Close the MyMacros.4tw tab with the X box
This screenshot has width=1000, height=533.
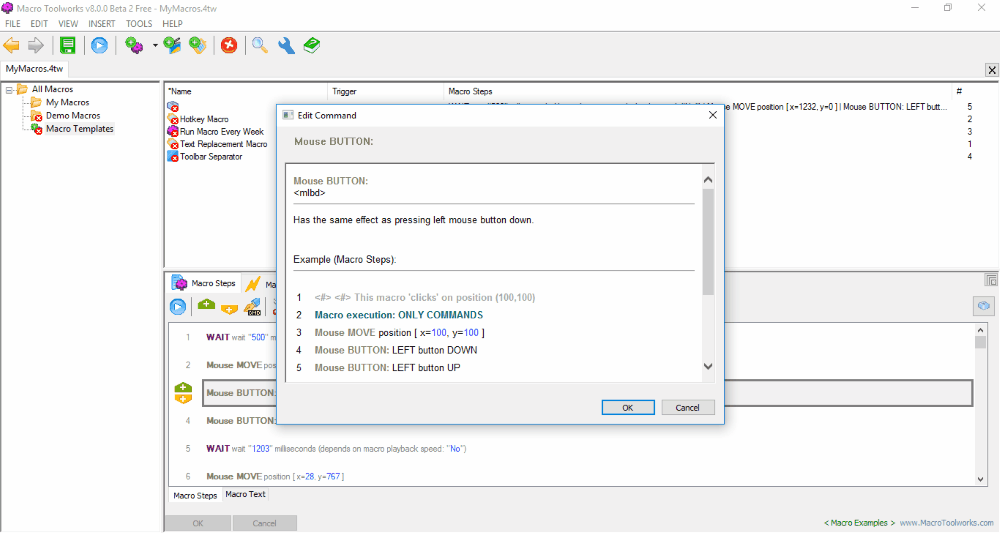(992, 70)
